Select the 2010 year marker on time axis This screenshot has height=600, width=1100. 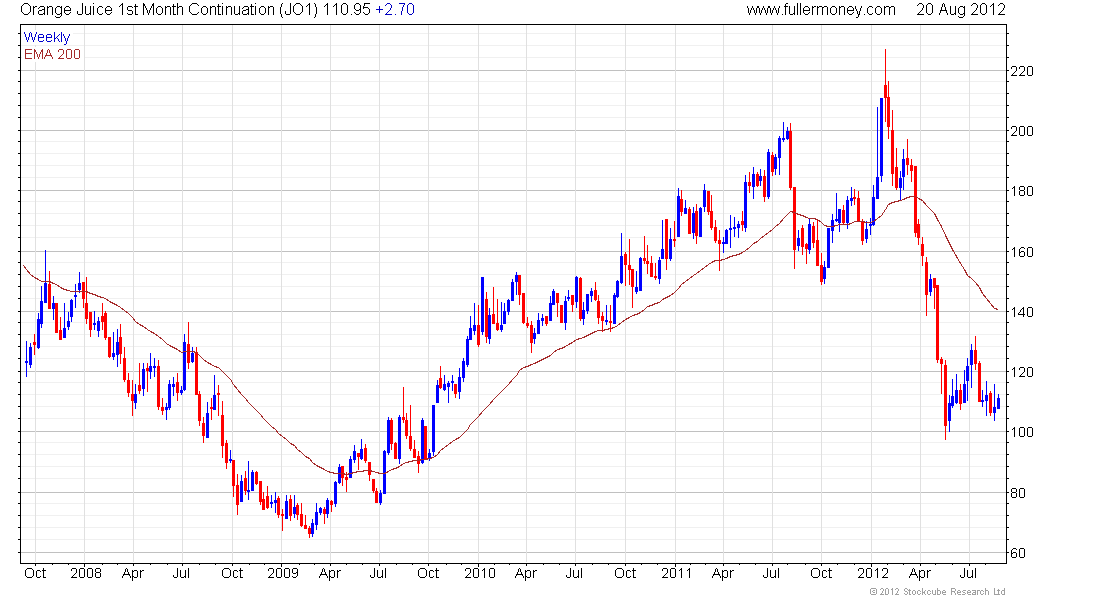pos(479,574)
